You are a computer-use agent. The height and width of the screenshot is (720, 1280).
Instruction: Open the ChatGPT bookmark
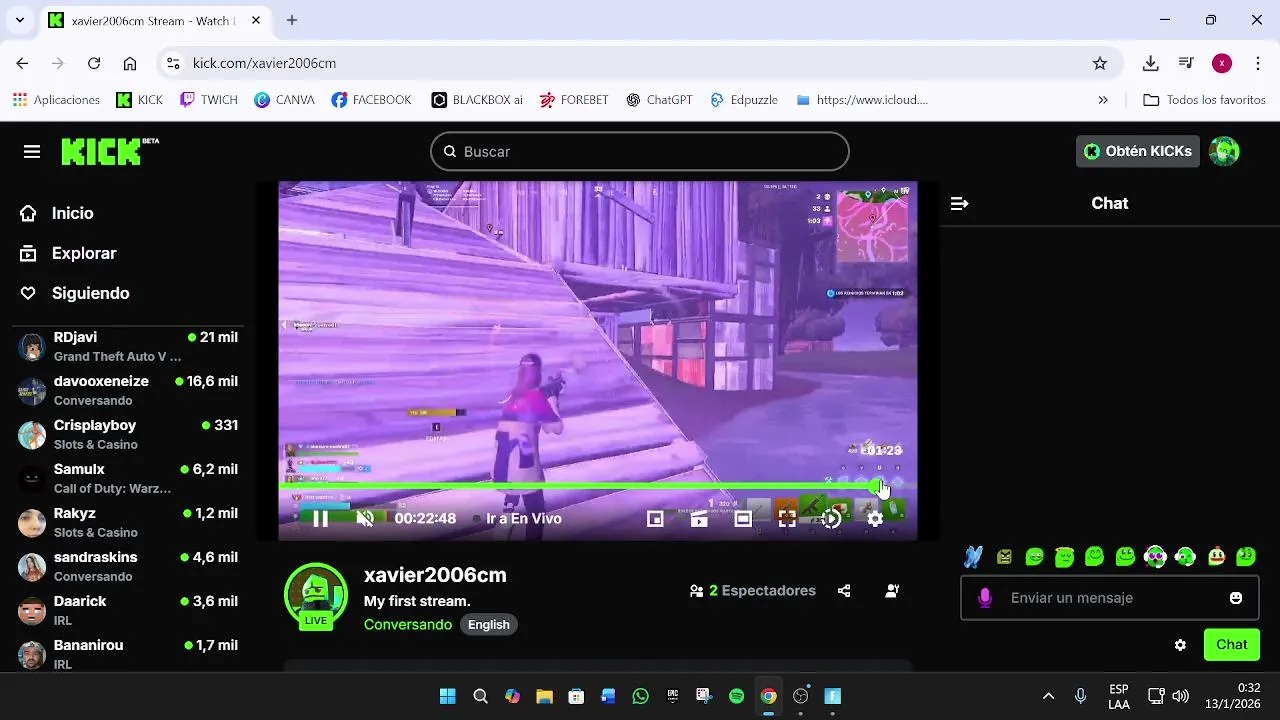[x=659, y=100]
